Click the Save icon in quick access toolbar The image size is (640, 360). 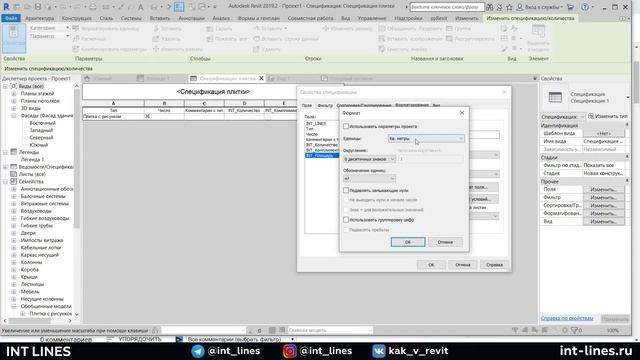pos(38,7)
